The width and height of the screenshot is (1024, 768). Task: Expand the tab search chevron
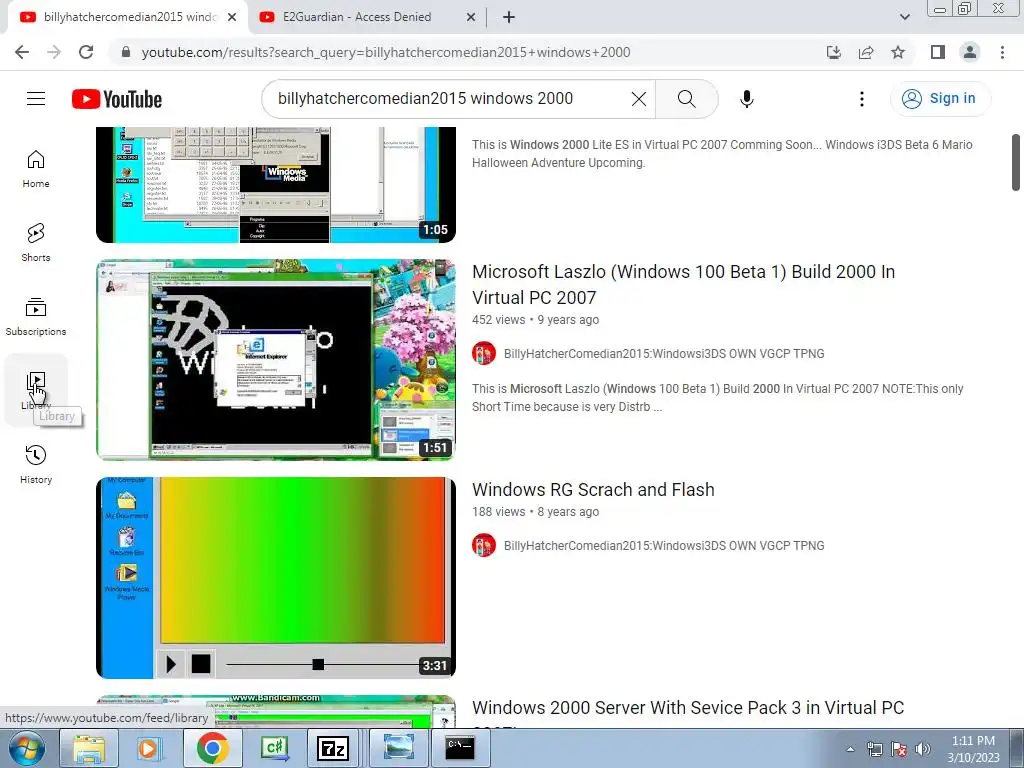(x=904, y=17)
